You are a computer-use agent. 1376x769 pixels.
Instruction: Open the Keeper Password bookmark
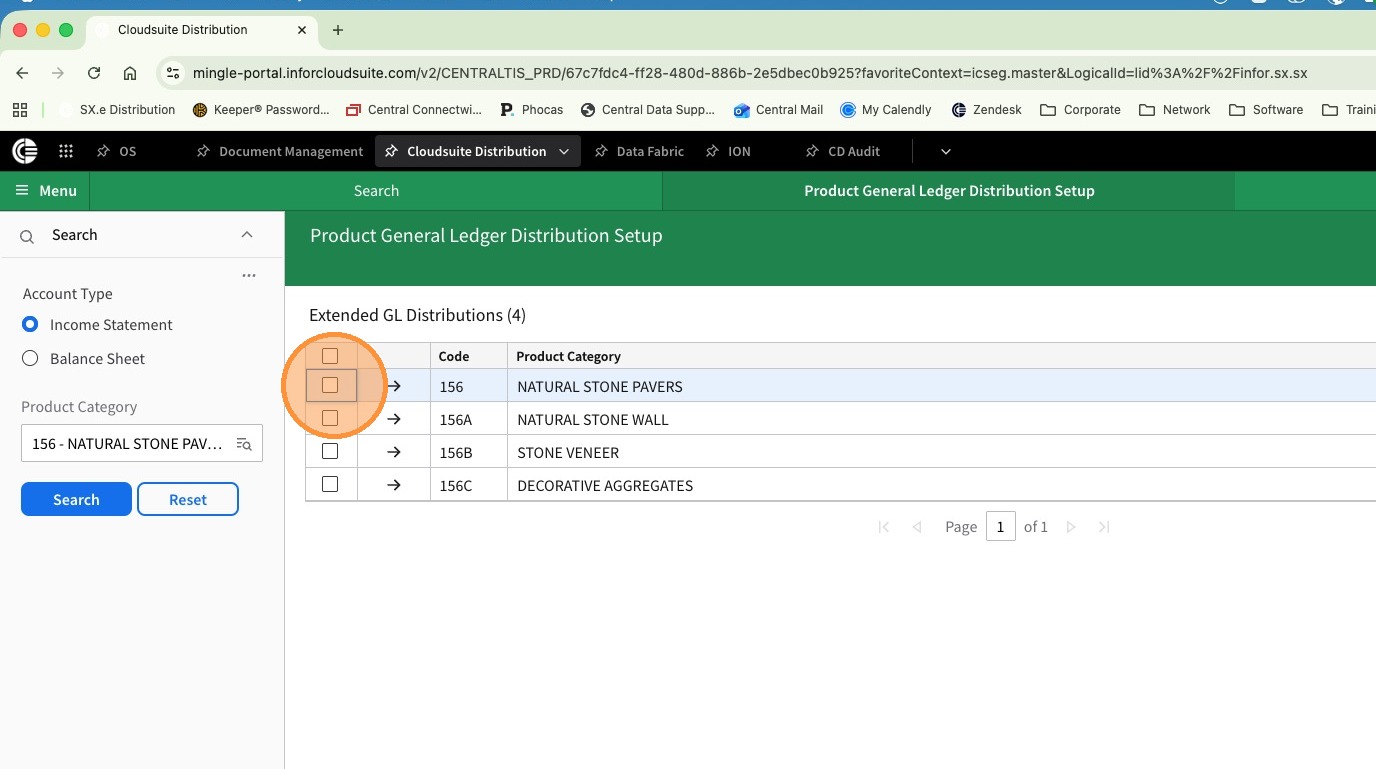261,110
